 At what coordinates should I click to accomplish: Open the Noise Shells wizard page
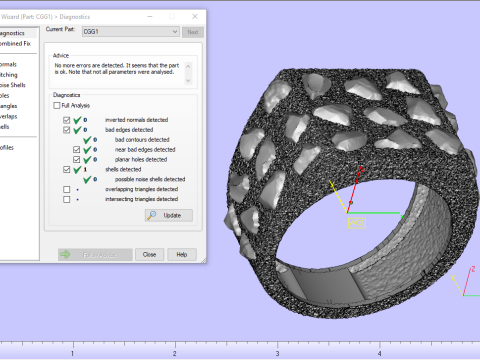coord(13,85)
